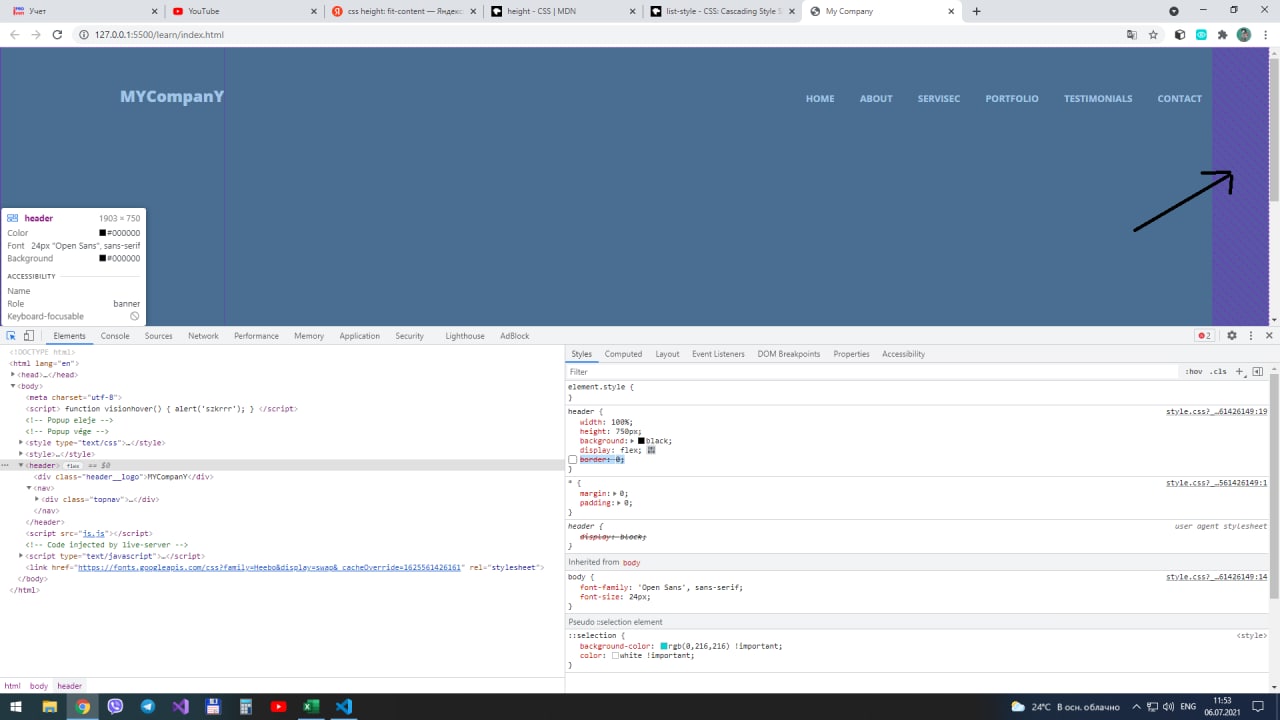The image size is (1280, 720).
Task: Open Visual Studio Code from the taskbar
Action: tap(344, 706)
